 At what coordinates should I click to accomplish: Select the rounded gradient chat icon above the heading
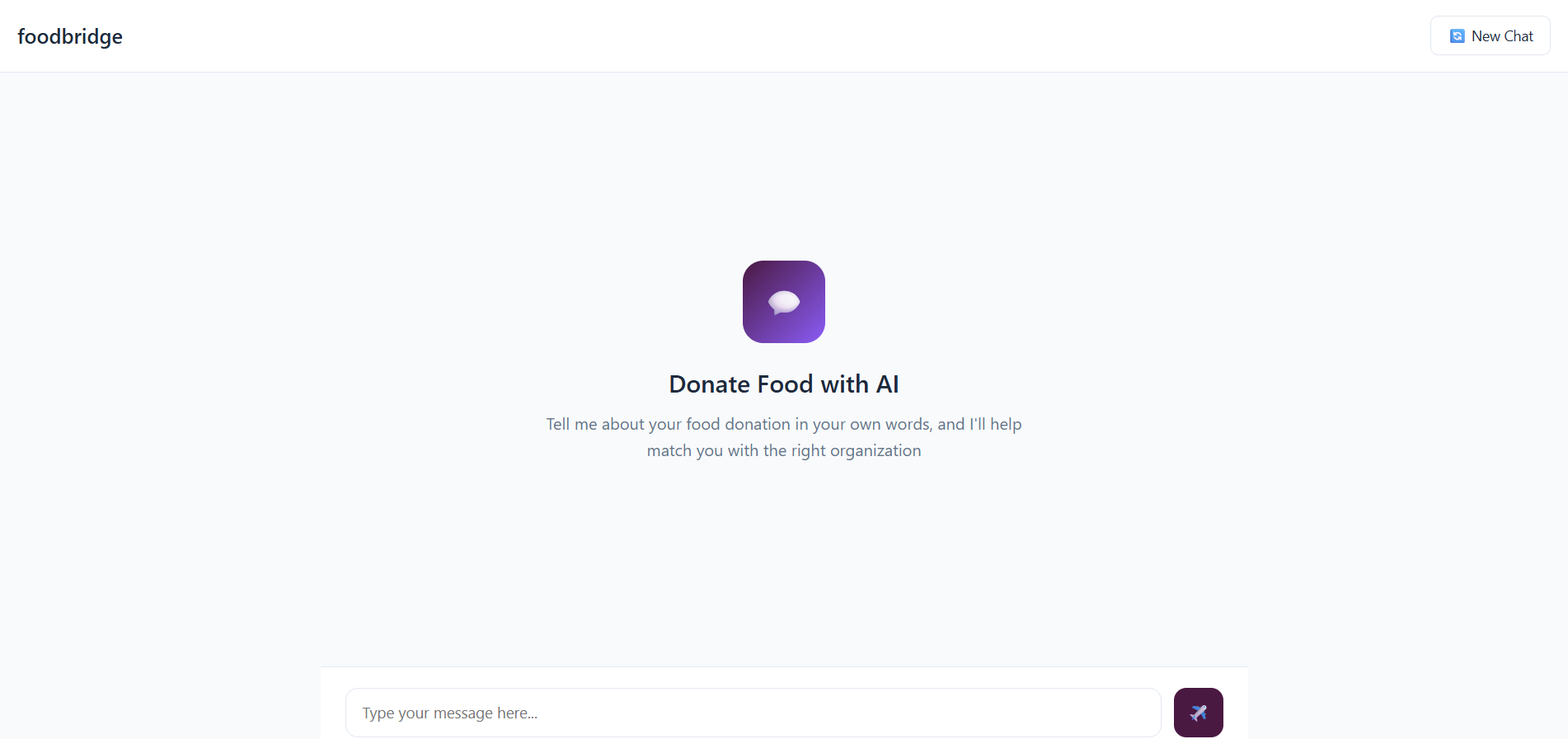(x=784, y=302)
